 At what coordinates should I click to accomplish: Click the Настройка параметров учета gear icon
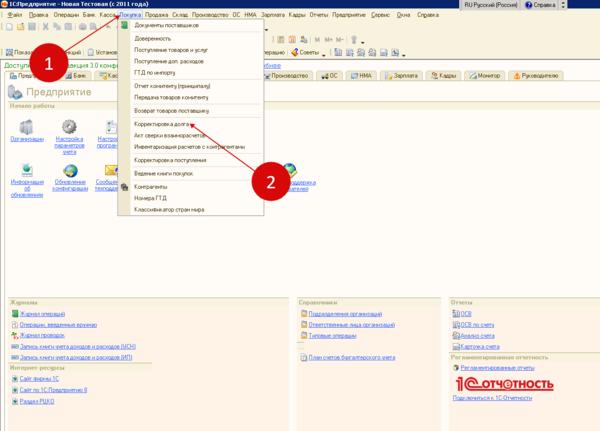[69, 126]
